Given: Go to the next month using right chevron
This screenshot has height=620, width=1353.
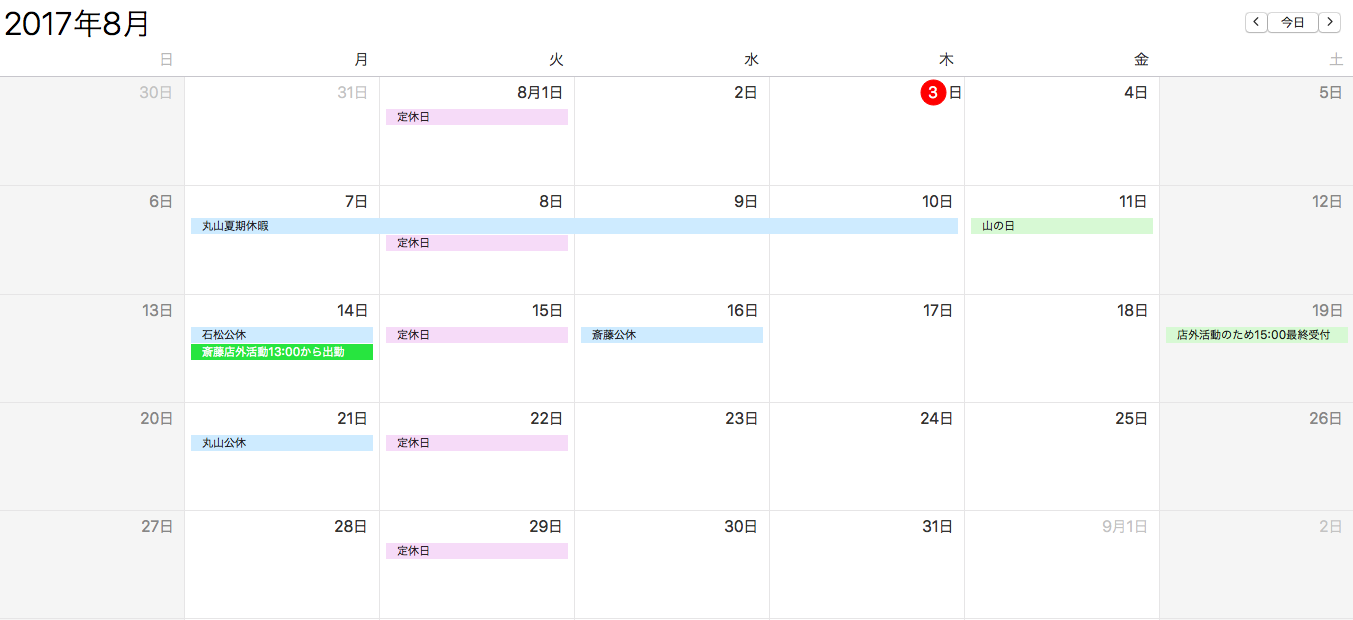Looking at the screenshot, I should click(x=1329, y=22).
